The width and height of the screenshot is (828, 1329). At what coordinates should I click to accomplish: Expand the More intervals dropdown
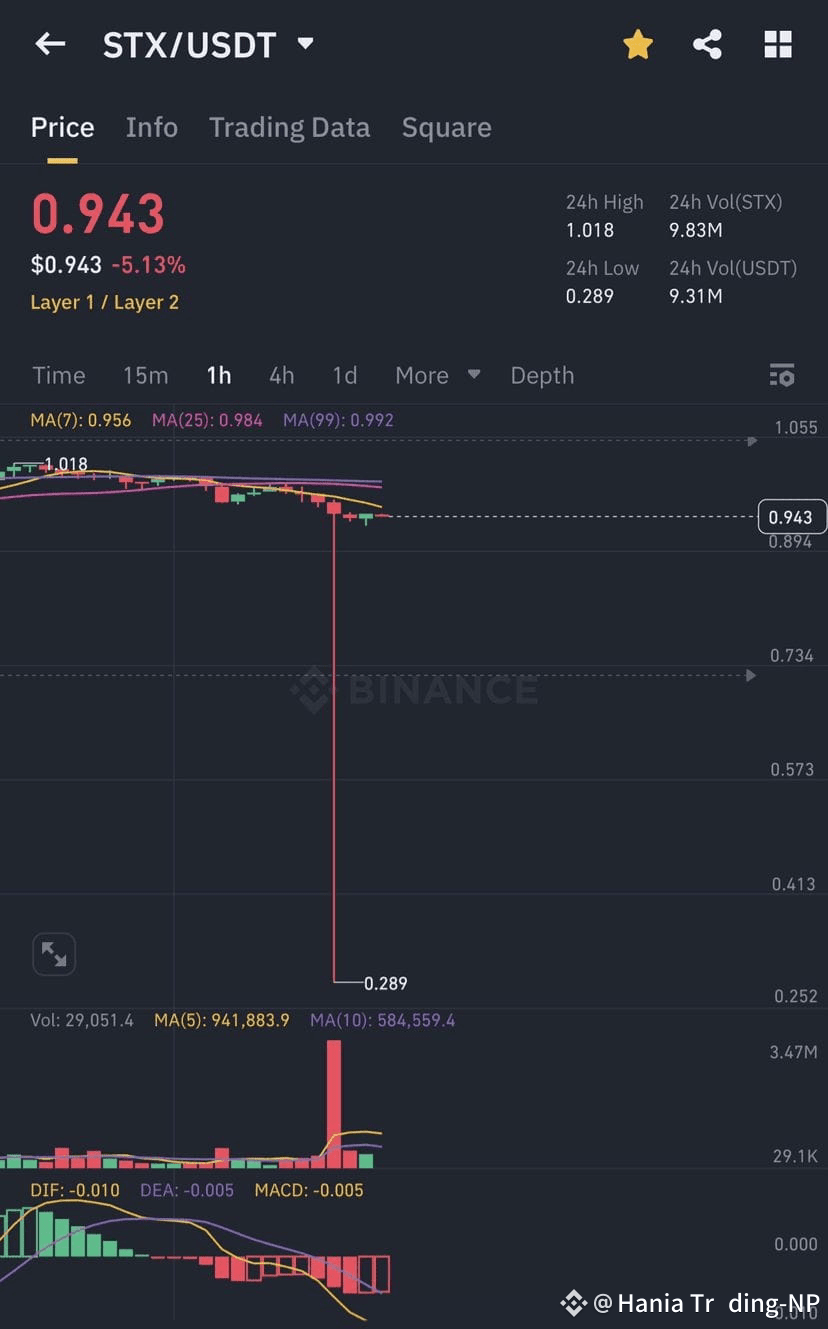click(x=437, y=375)
